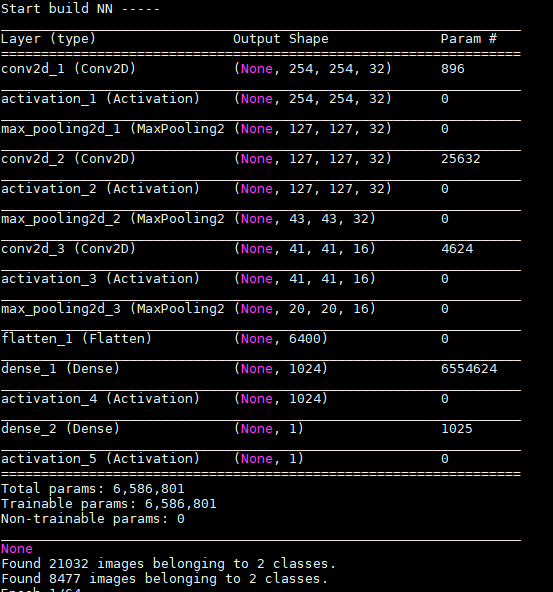
Task: Click the 'Start build NN -----' line
Action: click(80, 9)
